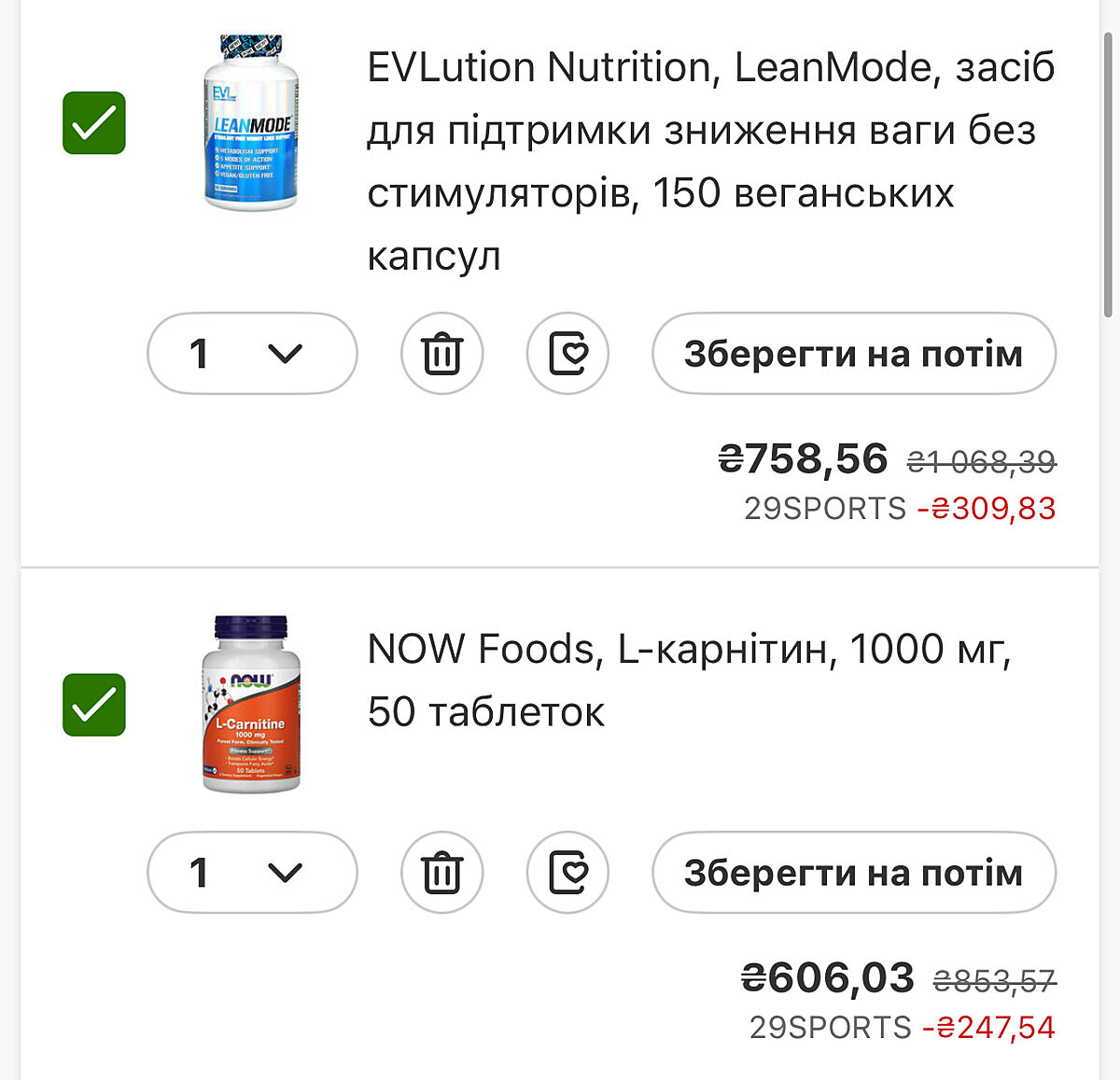This screenshot has width=1120, height=1080.
Task: Click the ₴758,56 price of LeanMode
Action: click(803, 459)
